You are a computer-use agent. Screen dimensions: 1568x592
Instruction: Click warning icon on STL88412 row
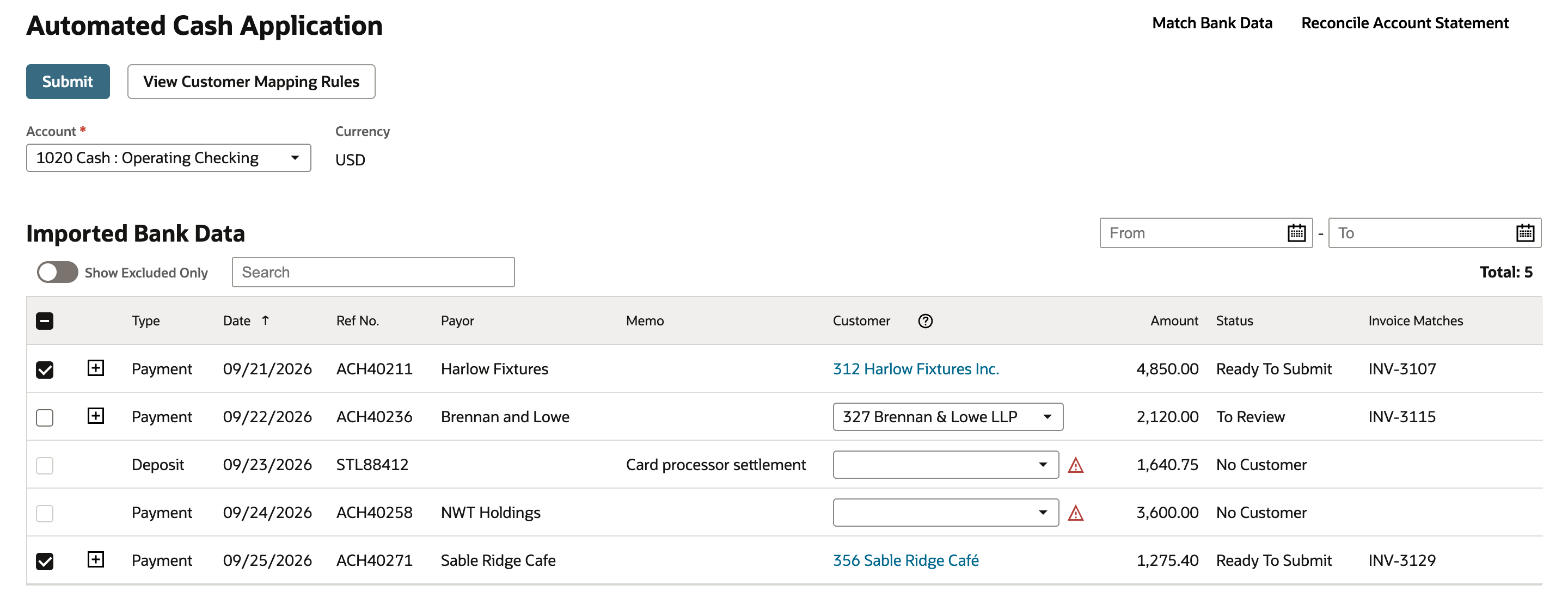point(1075,465)
